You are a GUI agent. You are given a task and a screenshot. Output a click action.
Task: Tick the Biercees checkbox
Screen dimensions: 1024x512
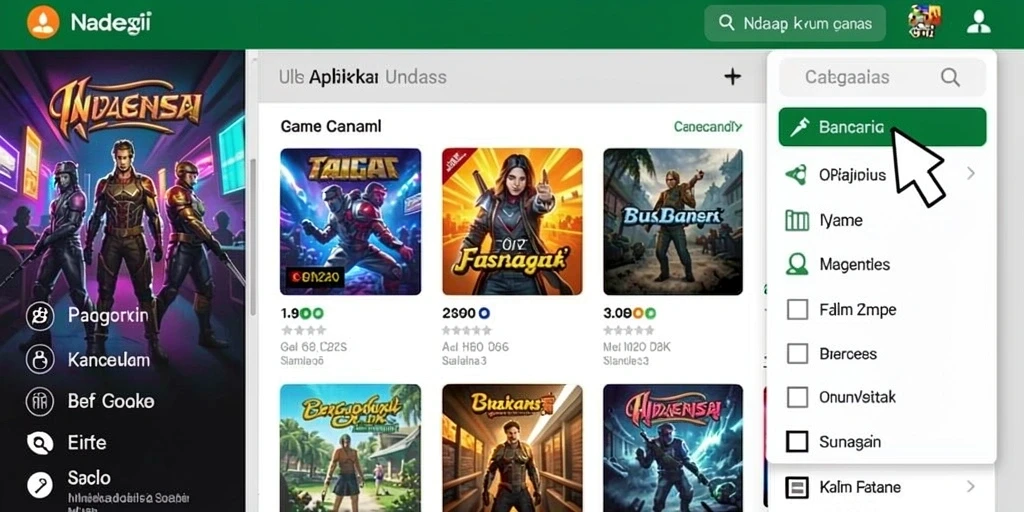coord(797,353)
